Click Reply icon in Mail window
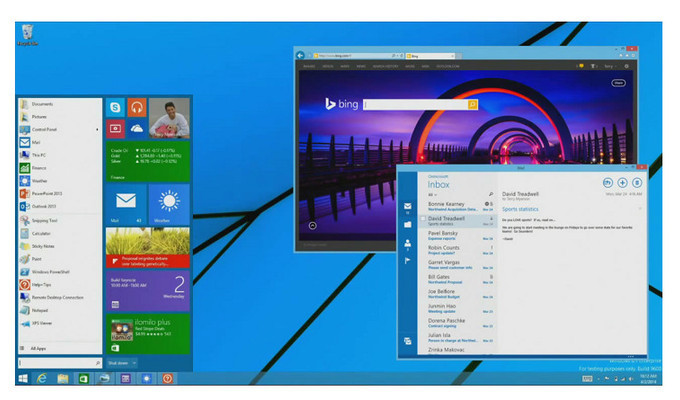680x400 pixels. tap(608, 183)
